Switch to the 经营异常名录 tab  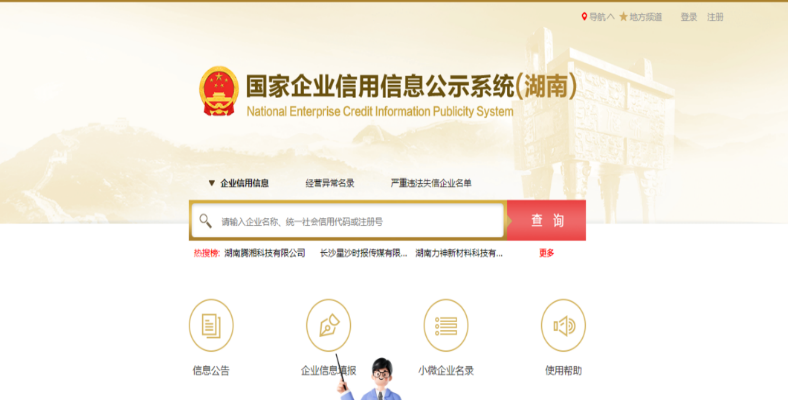coord(330,183)
